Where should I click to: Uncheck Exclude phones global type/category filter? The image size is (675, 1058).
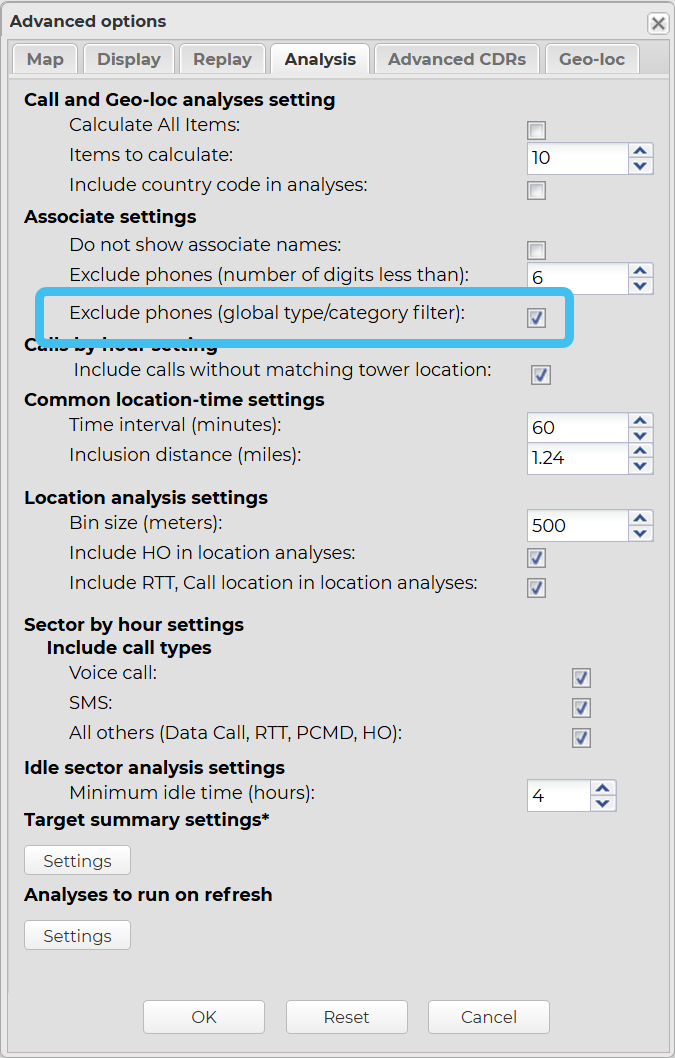tap(537, 317)
